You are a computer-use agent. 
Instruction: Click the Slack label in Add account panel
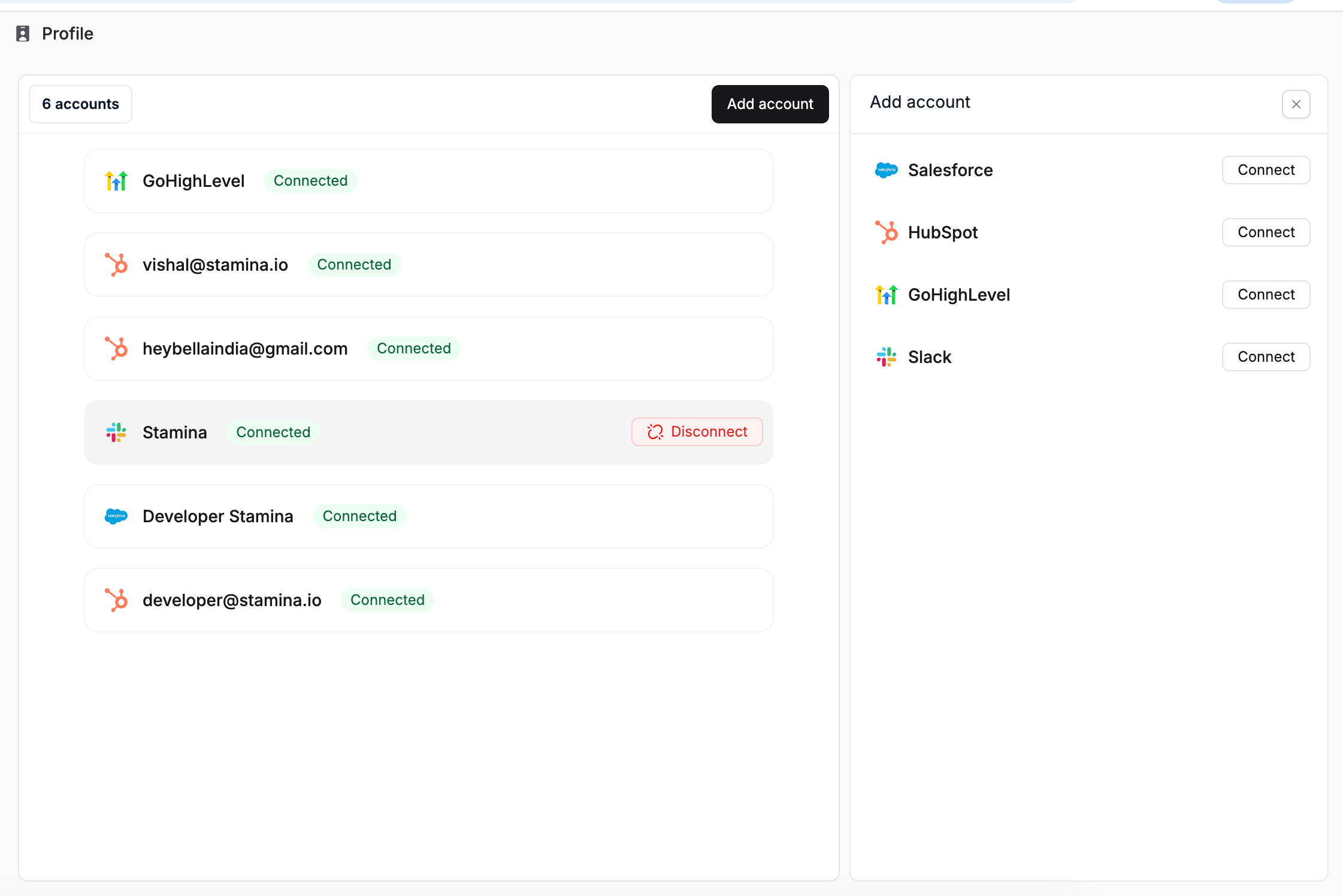pos(930,357)
